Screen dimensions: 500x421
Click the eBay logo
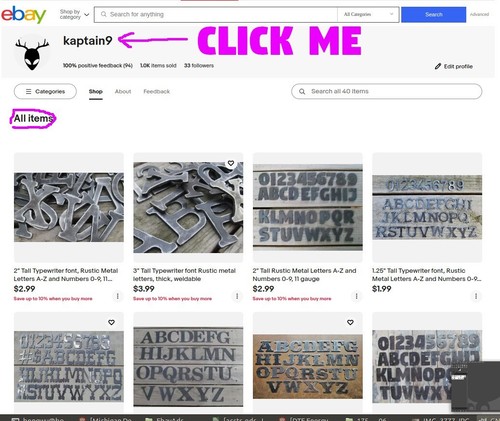(x=23, y=15)
